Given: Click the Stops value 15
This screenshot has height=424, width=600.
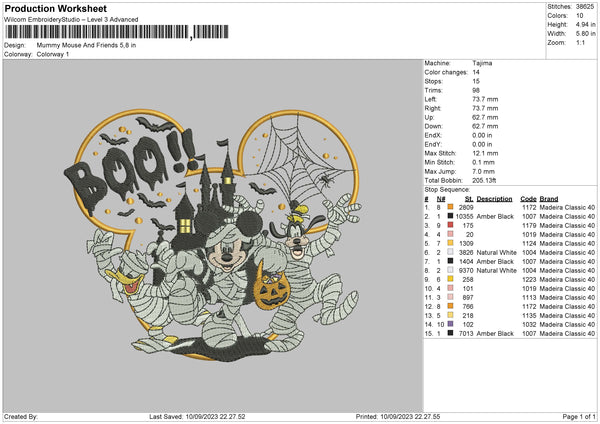Looking at the screenshot, I should click(x=476, y=81).
